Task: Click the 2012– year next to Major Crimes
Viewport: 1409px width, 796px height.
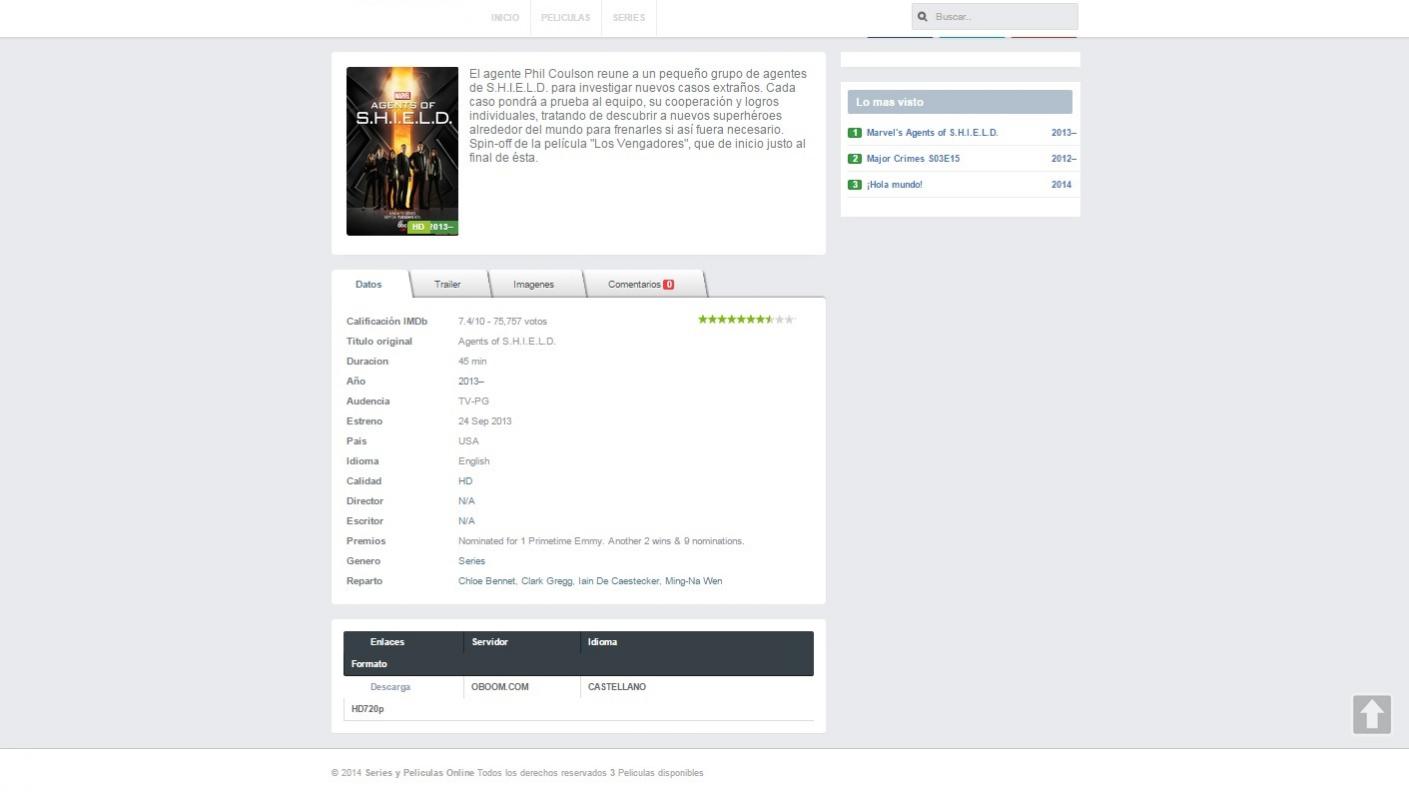Action: pos(1063,158)
